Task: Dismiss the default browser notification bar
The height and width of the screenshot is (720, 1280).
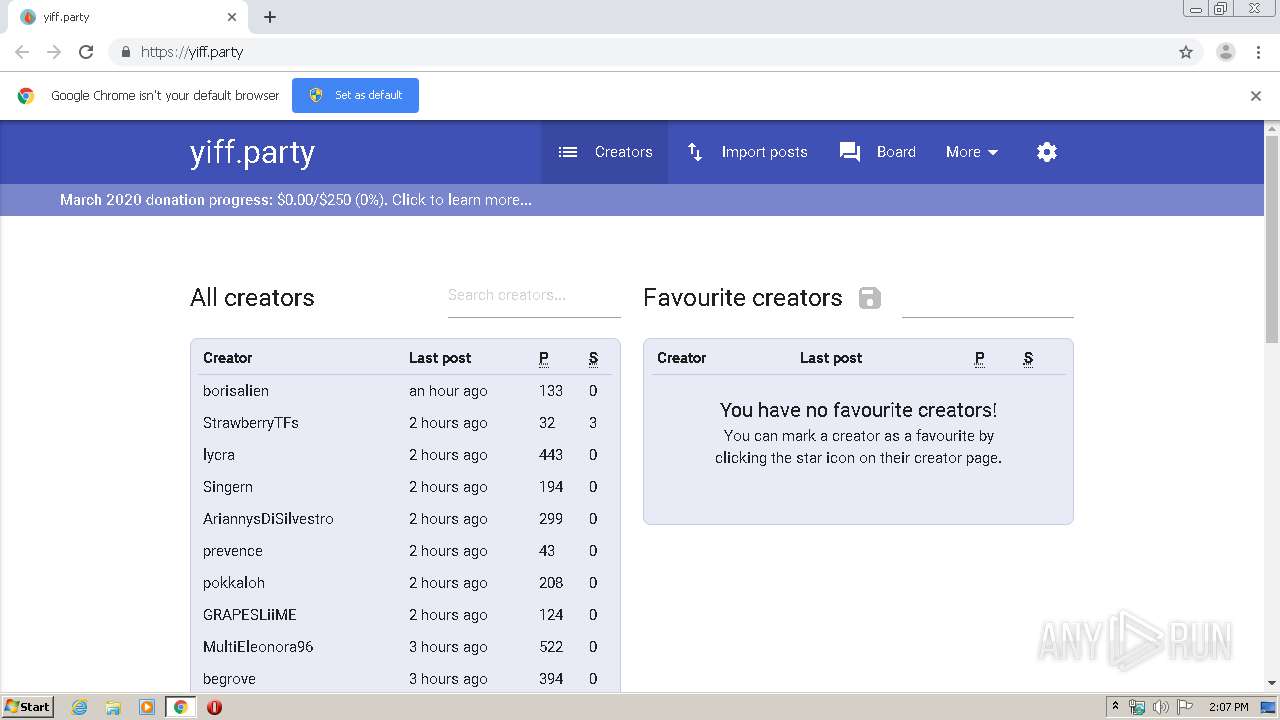Action: 1256,96
